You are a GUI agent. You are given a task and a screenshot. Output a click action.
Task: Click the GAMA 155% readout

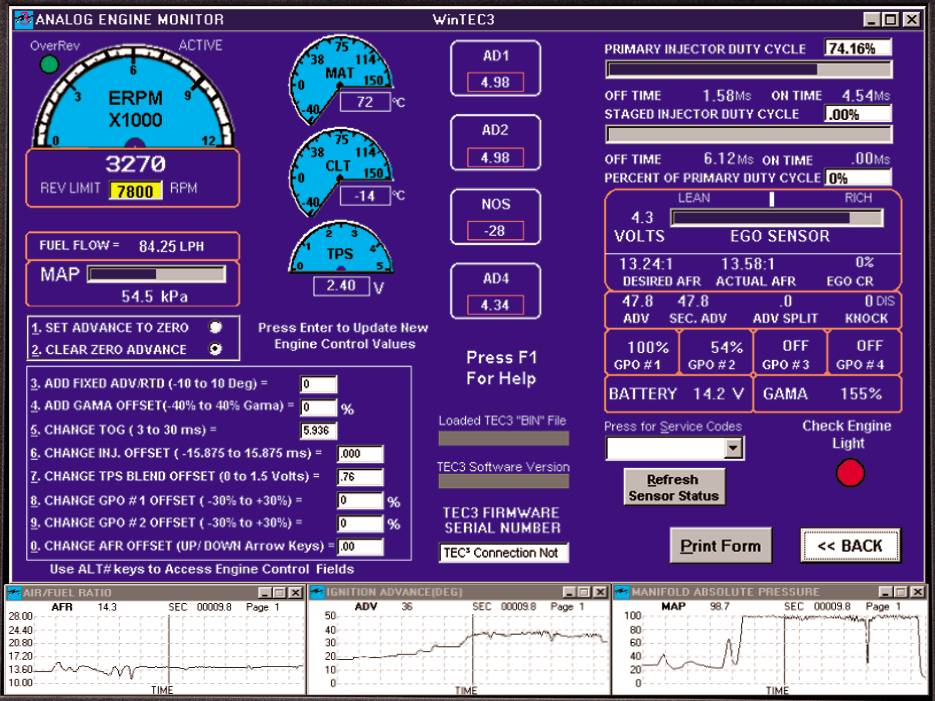(827, 394)
